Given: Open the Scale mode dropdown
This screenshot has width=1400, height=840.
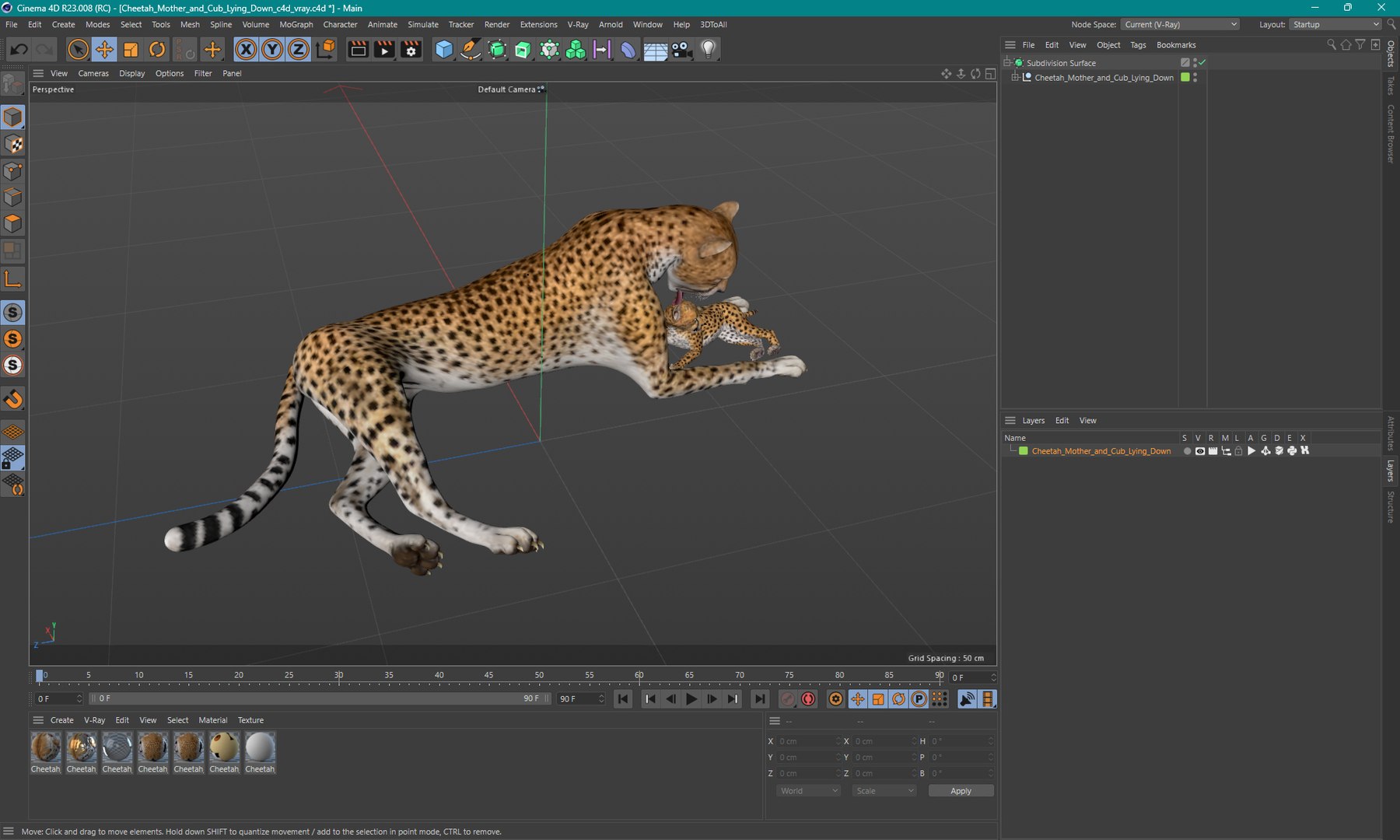Looking at the screenshot, I should (x=884, y=791).
